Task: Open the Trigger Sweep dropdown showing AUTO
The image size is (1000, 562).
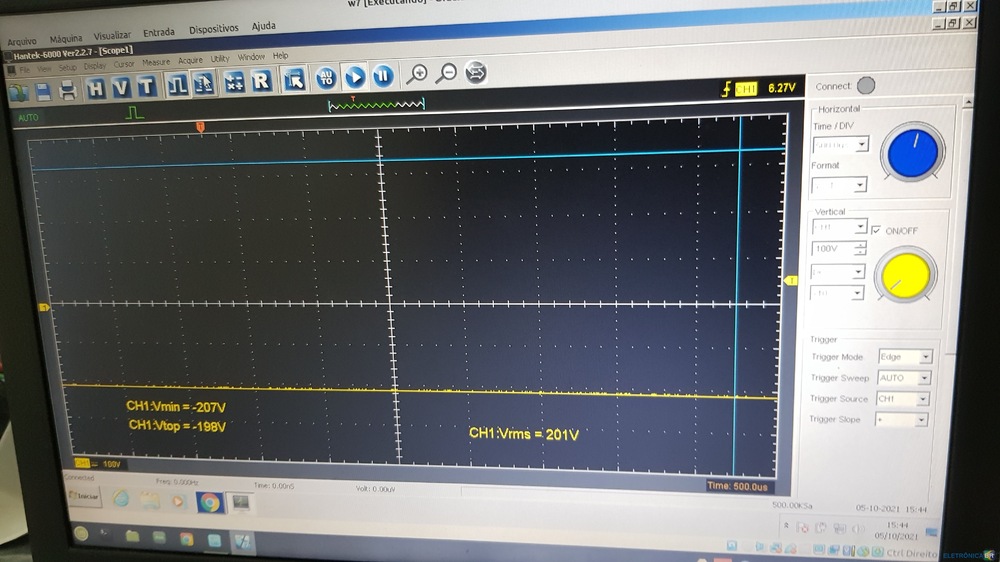Action: (x=904, y=378)
